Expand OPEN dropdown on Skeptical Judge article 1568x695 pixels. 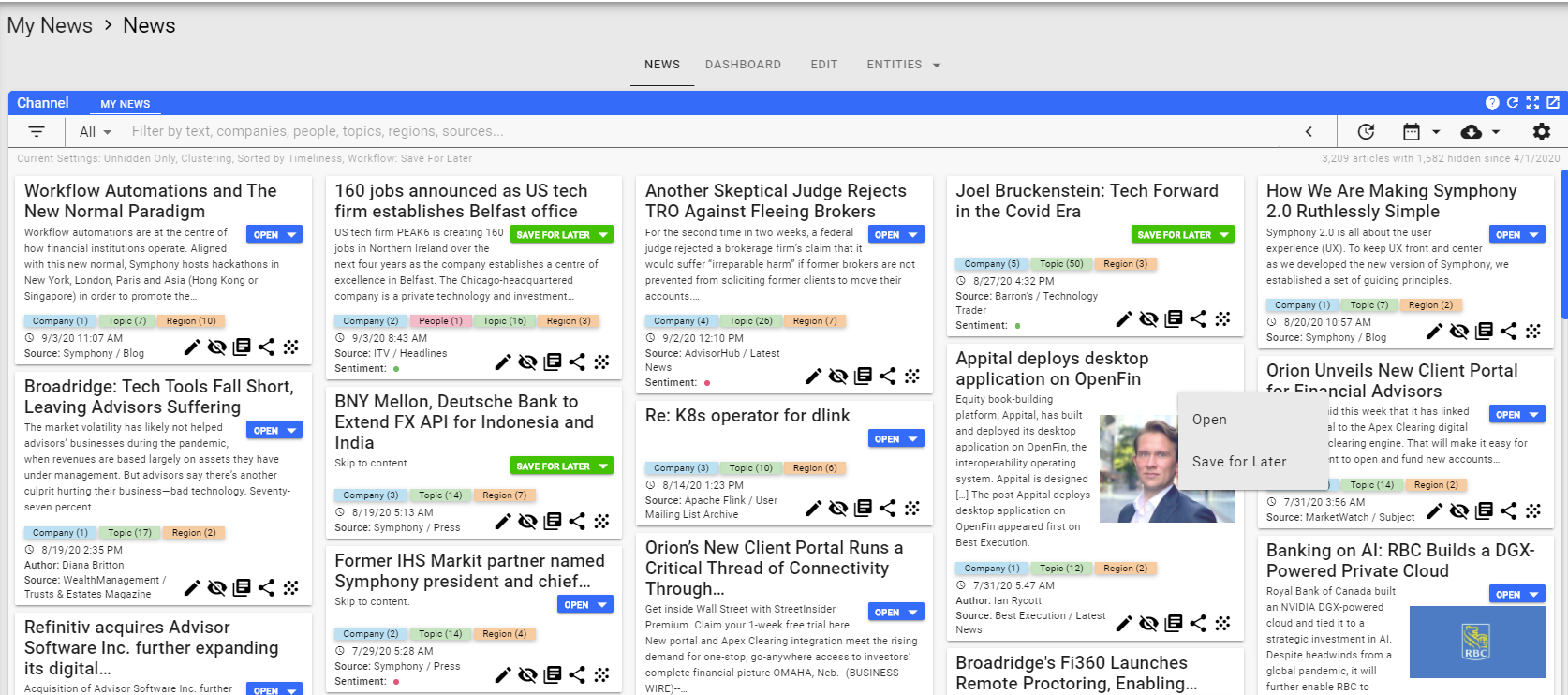click(x=914, y=235)
